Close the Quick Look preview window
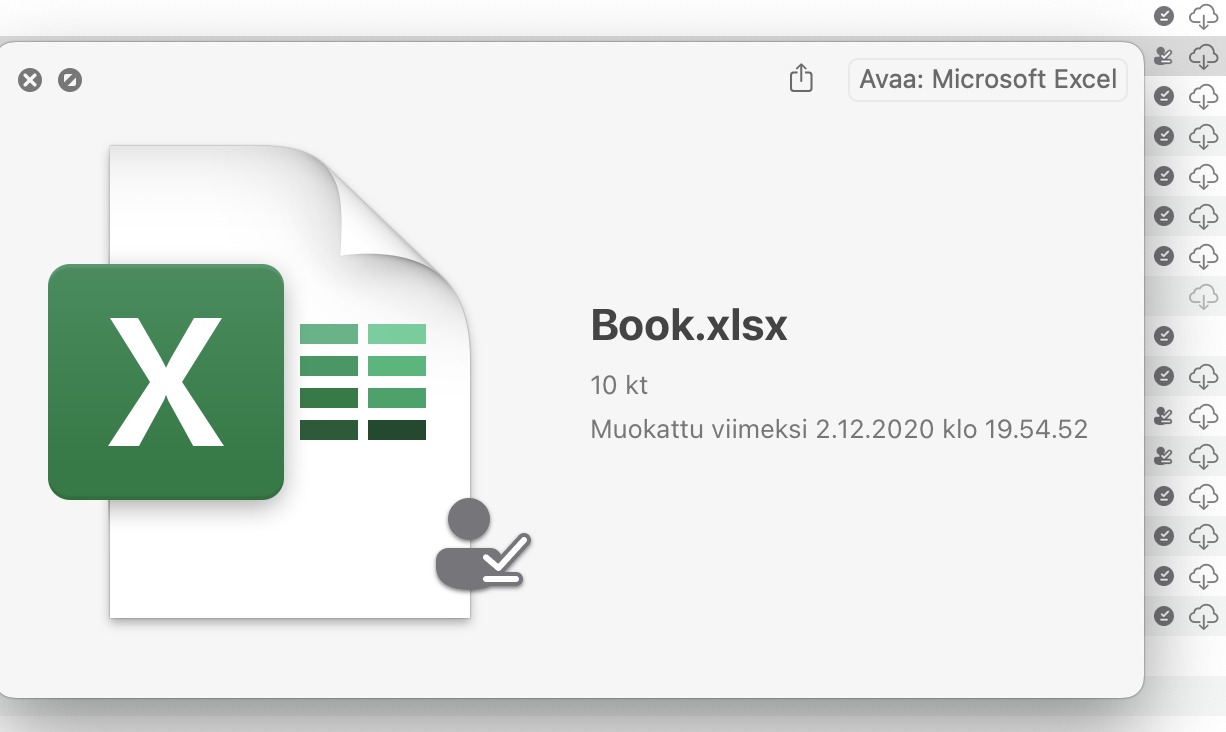The width and height of the screenshot is (1226, 732). (30, 80)
